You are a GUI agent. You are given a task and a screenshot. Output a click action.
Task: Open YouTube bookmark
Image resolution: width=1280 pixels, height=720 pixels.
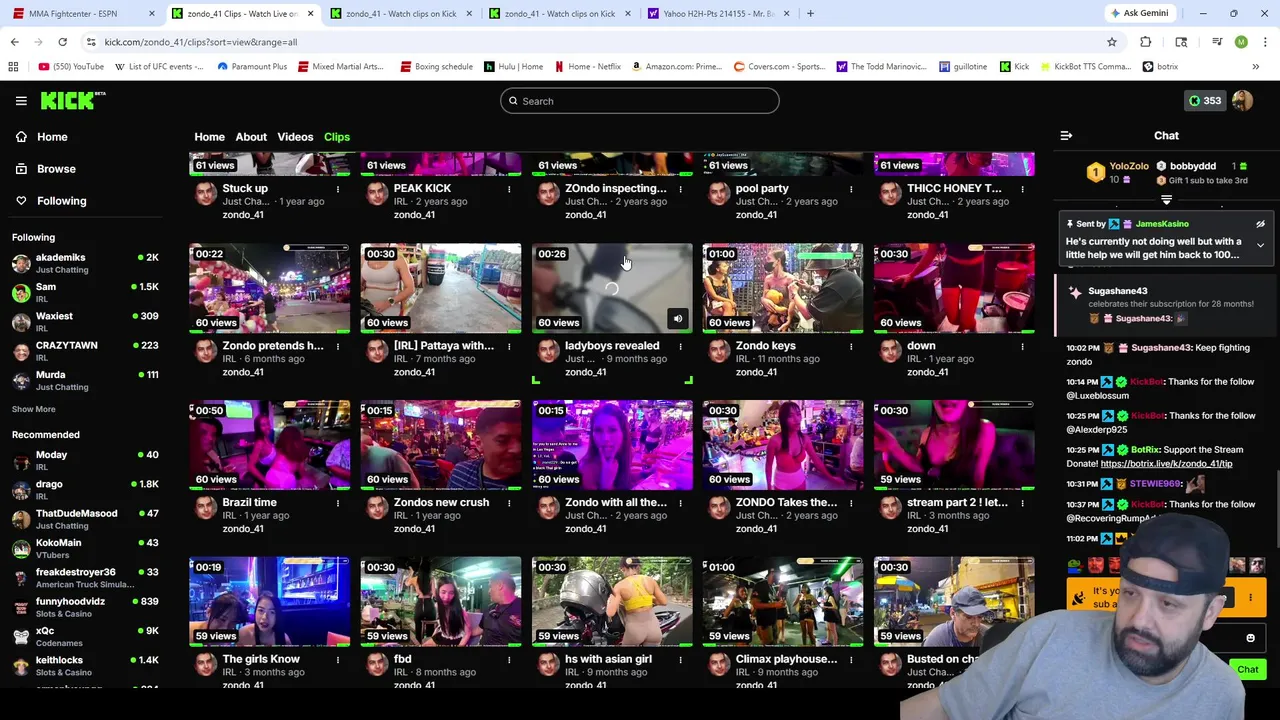[x=71, y=67]
